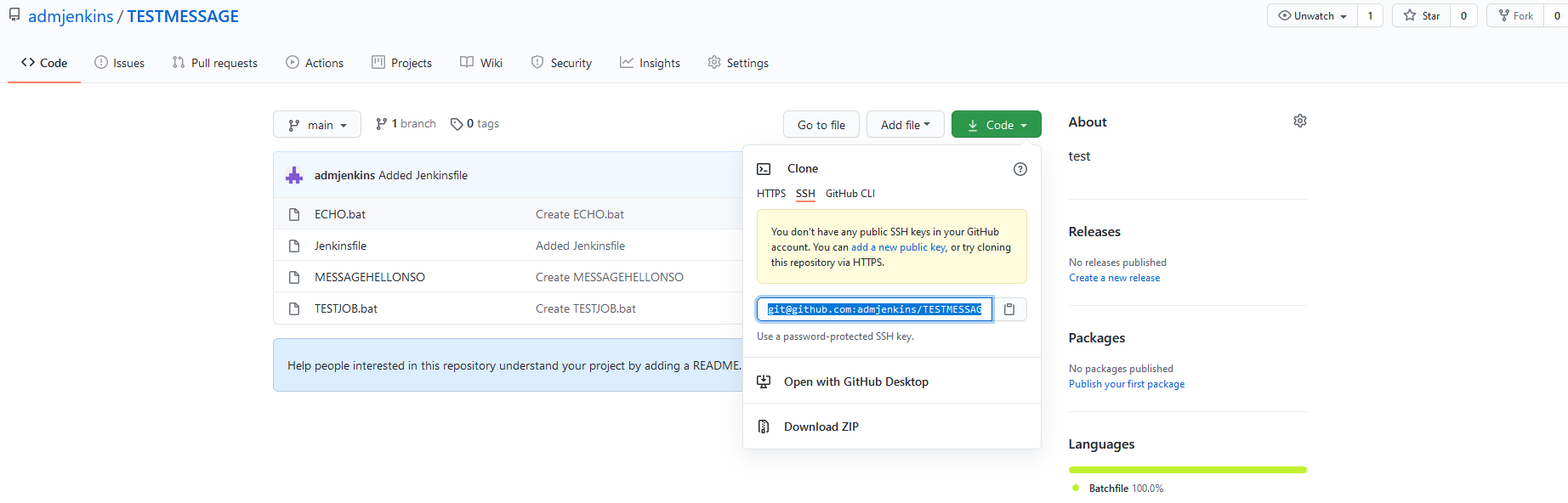Copy the SSH clone URL with clipboard icon
Viewport: 1568px width, 503px height.
pos(1009,309)
